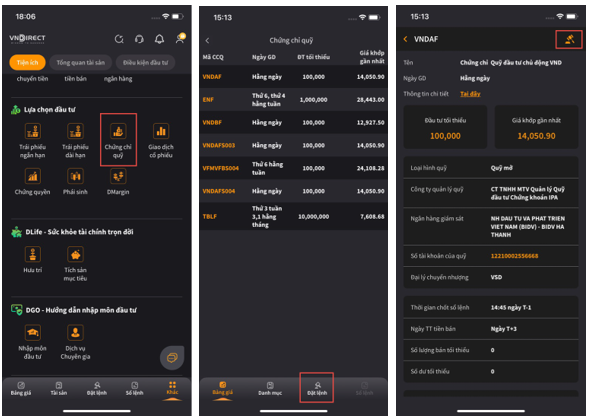
Task: Tap DLife - Sức khỏe tài chính heading
Action: [x=79, y=232]
